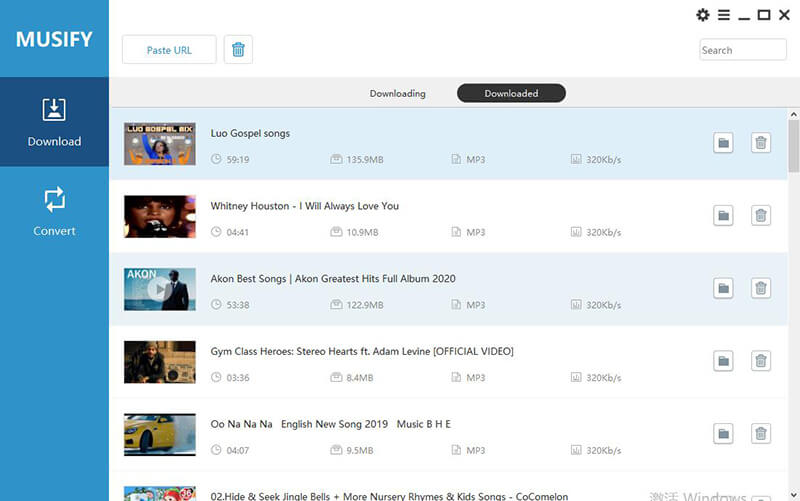The height and width of the screenshot is (501, 800).
Task: Click MP3 format of Luo Gospel songs
Action: pyautogui.click(x=476, y=160)
